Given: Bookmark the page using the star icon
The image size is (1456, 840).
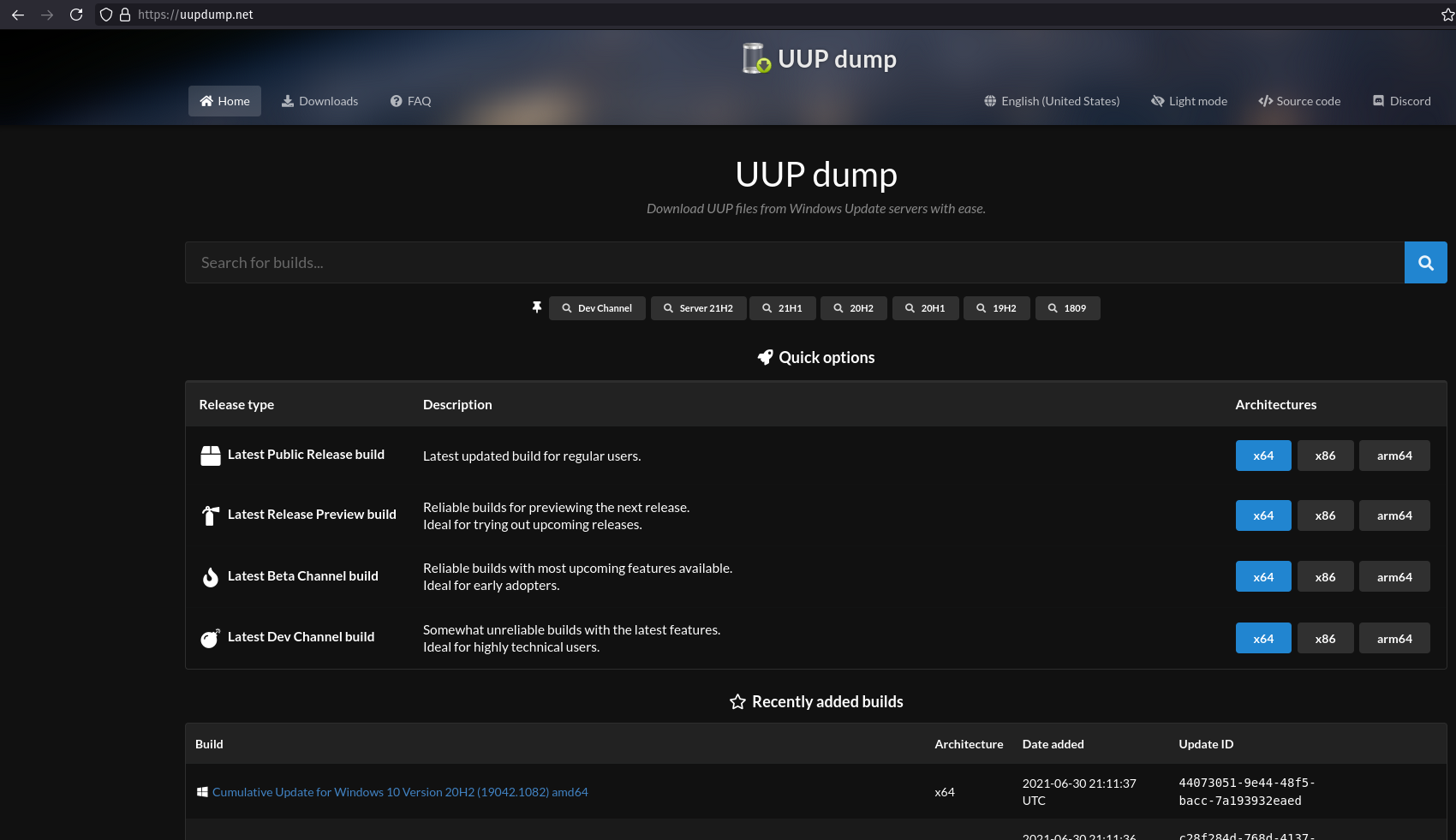Looking at the screenshot, I should 1447,15.
